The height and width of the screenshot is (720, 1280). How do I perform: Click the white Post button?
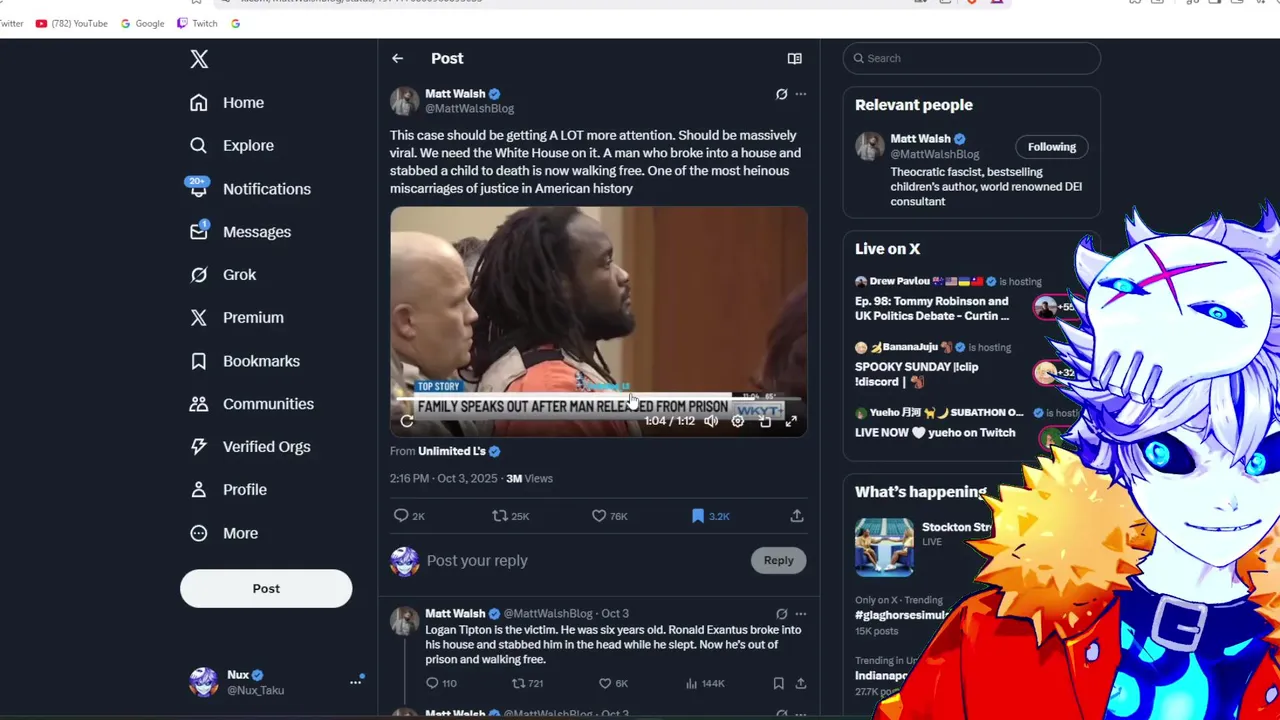(266, 589)
